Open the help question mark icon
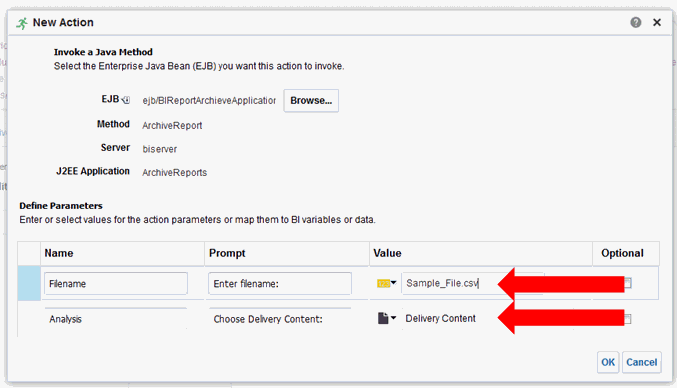Screen dimensions: 677x388 pos(636,22)
